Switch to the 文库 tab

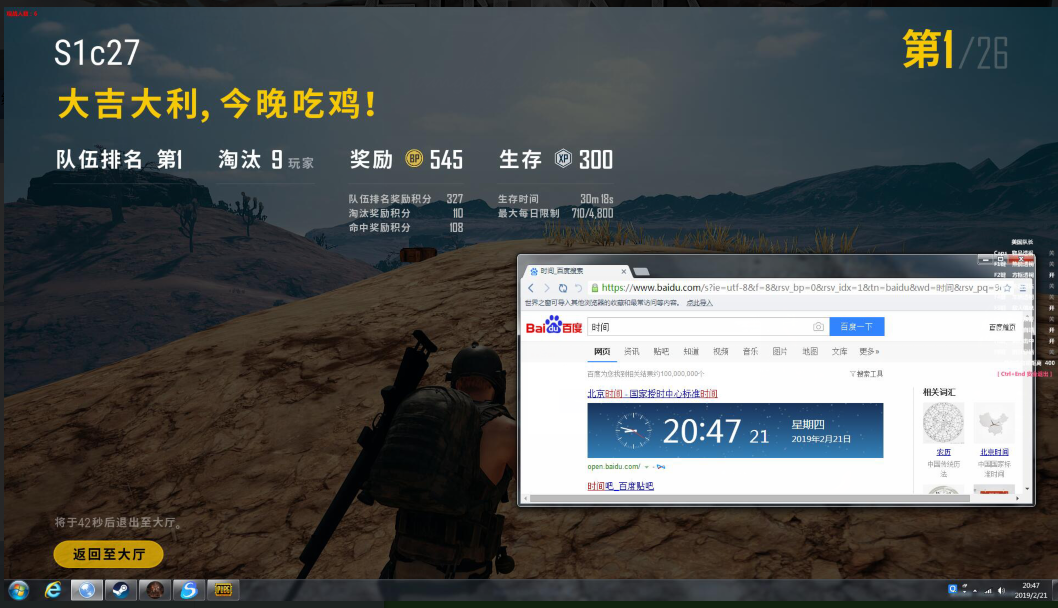pyautogui.click(x=839, y=352)
